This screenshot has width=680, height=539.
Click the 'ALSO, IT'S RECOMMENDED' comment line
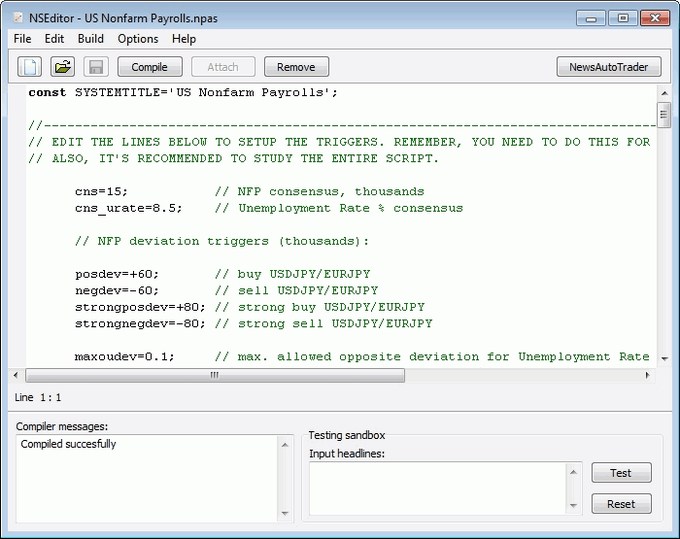pos(234,158)
